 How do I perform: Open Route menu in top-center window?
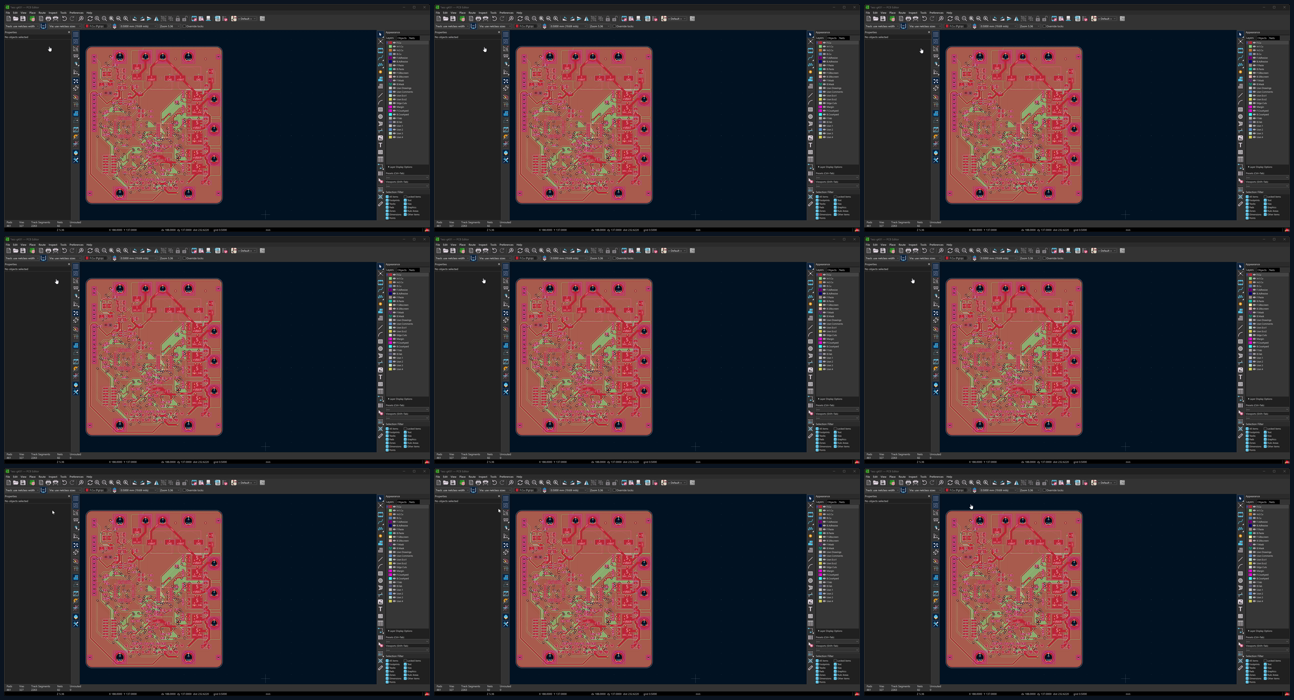pos(472,13)
